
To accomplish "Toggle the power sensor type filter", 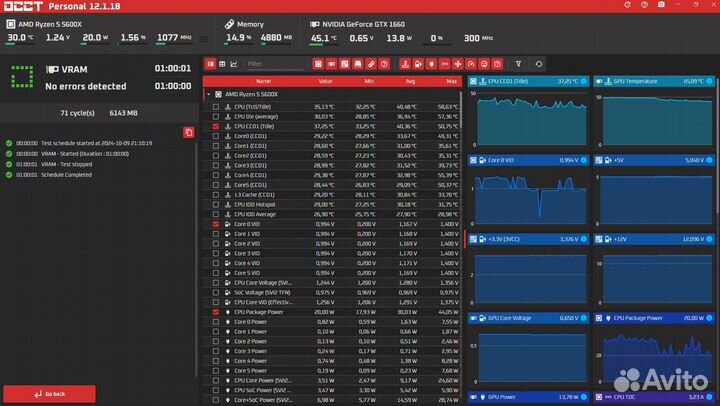I will coord(431,64).
